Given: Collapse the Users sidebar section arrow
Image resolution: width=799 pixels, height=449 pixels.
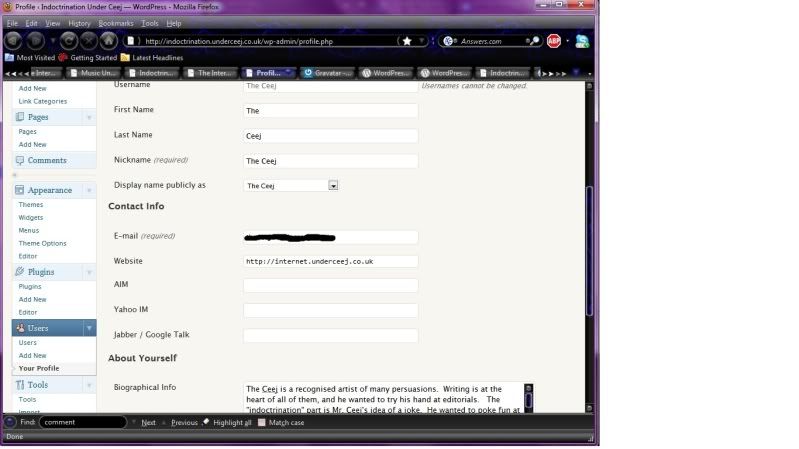Looking at the screenshot, I should [x=89, y=328].
